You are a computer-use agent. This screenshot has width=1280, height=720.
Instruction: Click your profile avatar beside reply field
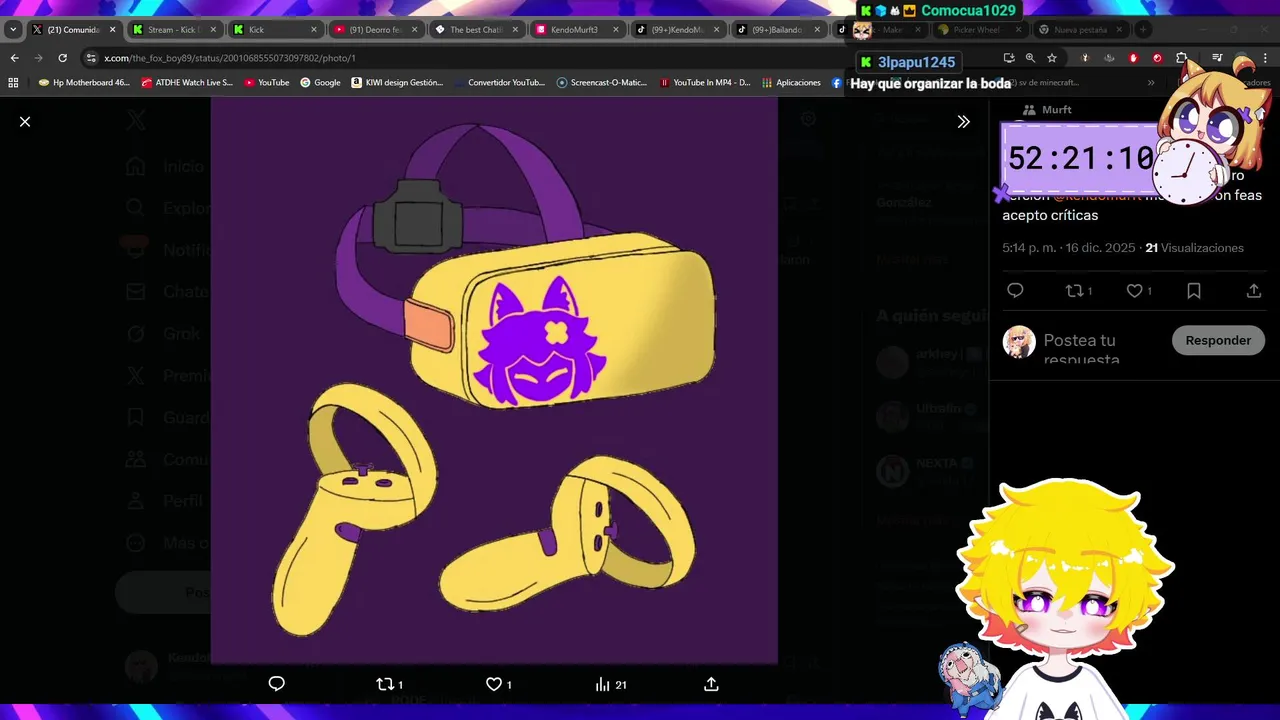[1019, 342]
